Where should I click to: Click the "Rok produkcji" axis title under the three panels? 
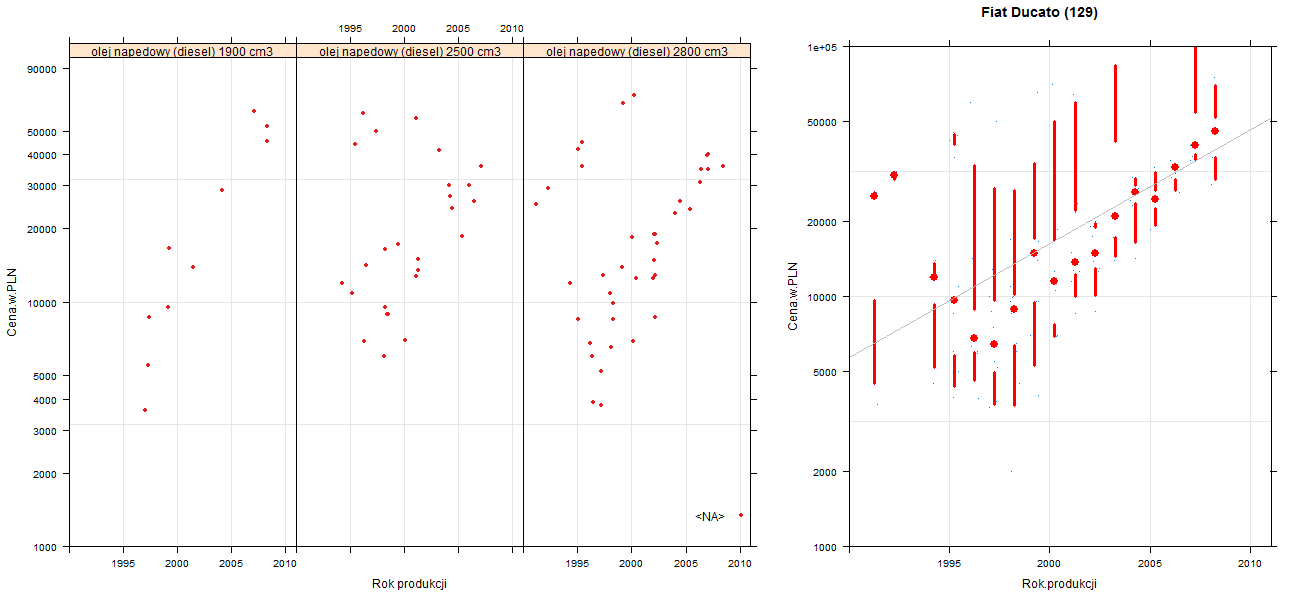tap(409, 584)
